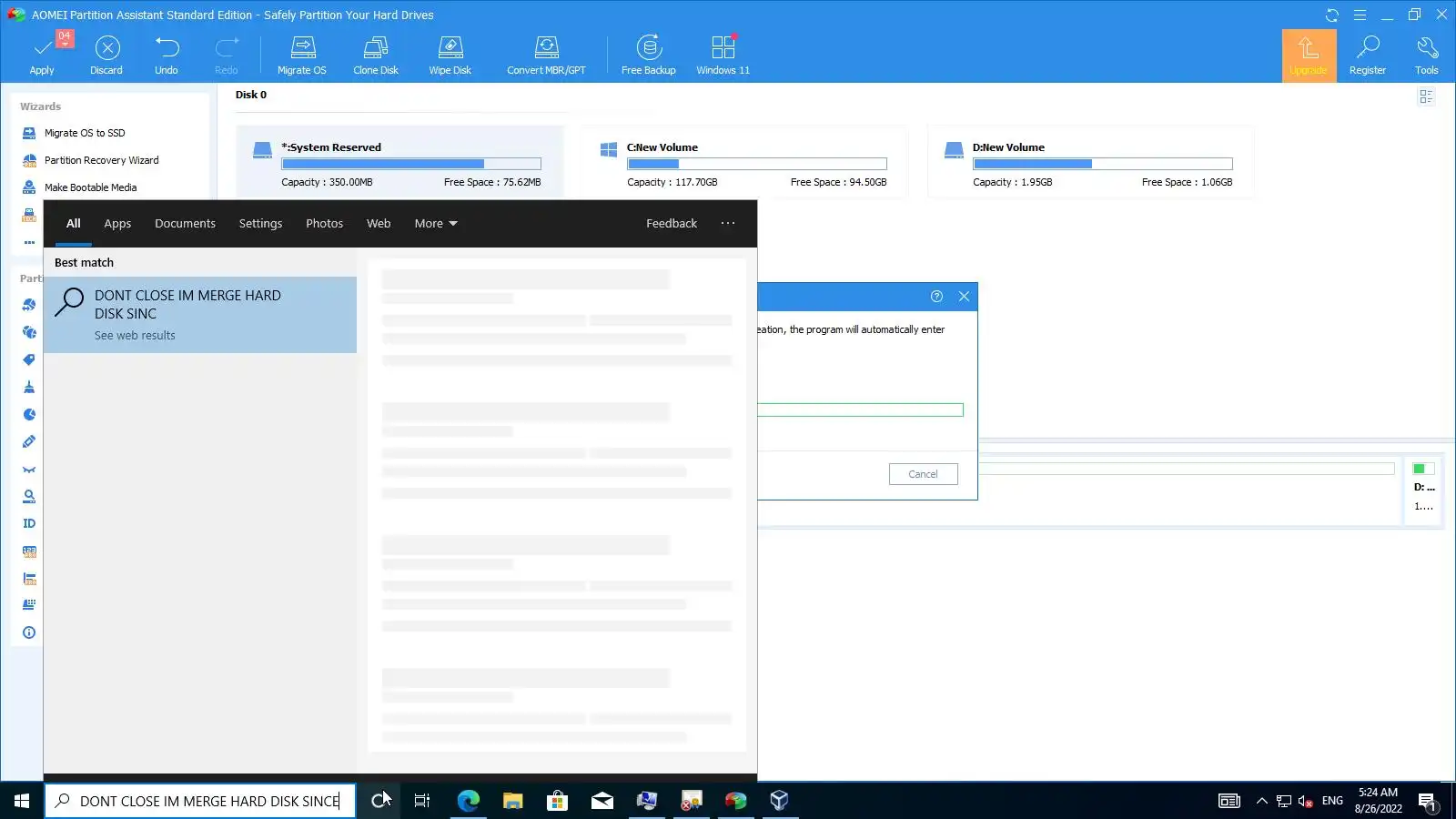Open the AOMEI hamburger menu

point(1360,15)
